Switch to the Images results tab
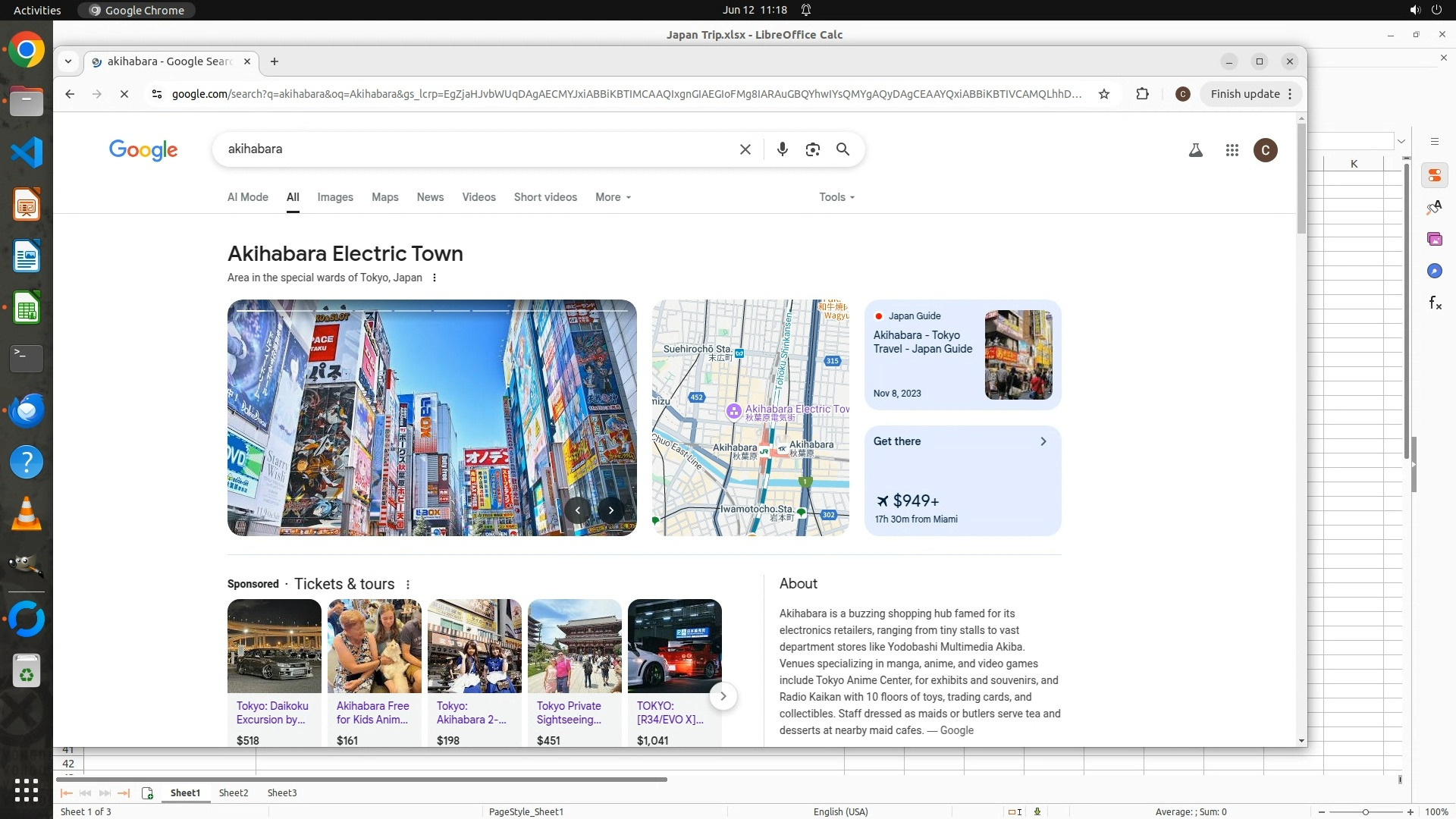Image resolution: width=1456 pixels, height=819 pixels. 334,197
